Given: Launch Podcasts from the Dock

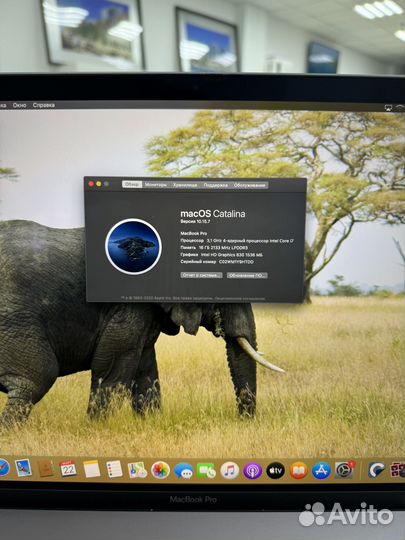Looking at the screenshot, I should click(x=253, y=470).
